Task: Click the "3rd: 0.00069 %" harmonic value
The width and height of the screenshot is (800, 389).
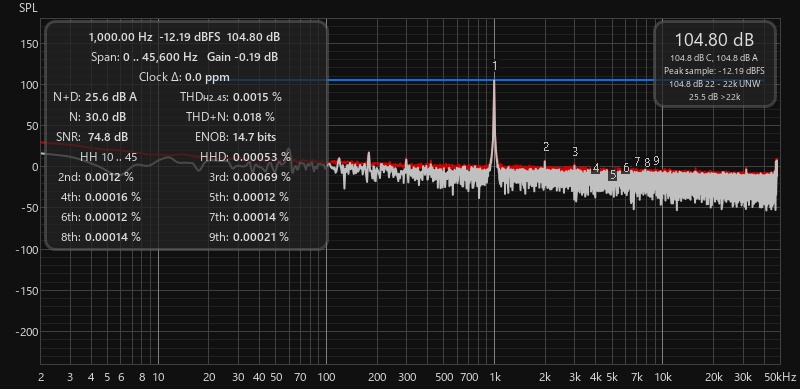Action: pos(249,177)
